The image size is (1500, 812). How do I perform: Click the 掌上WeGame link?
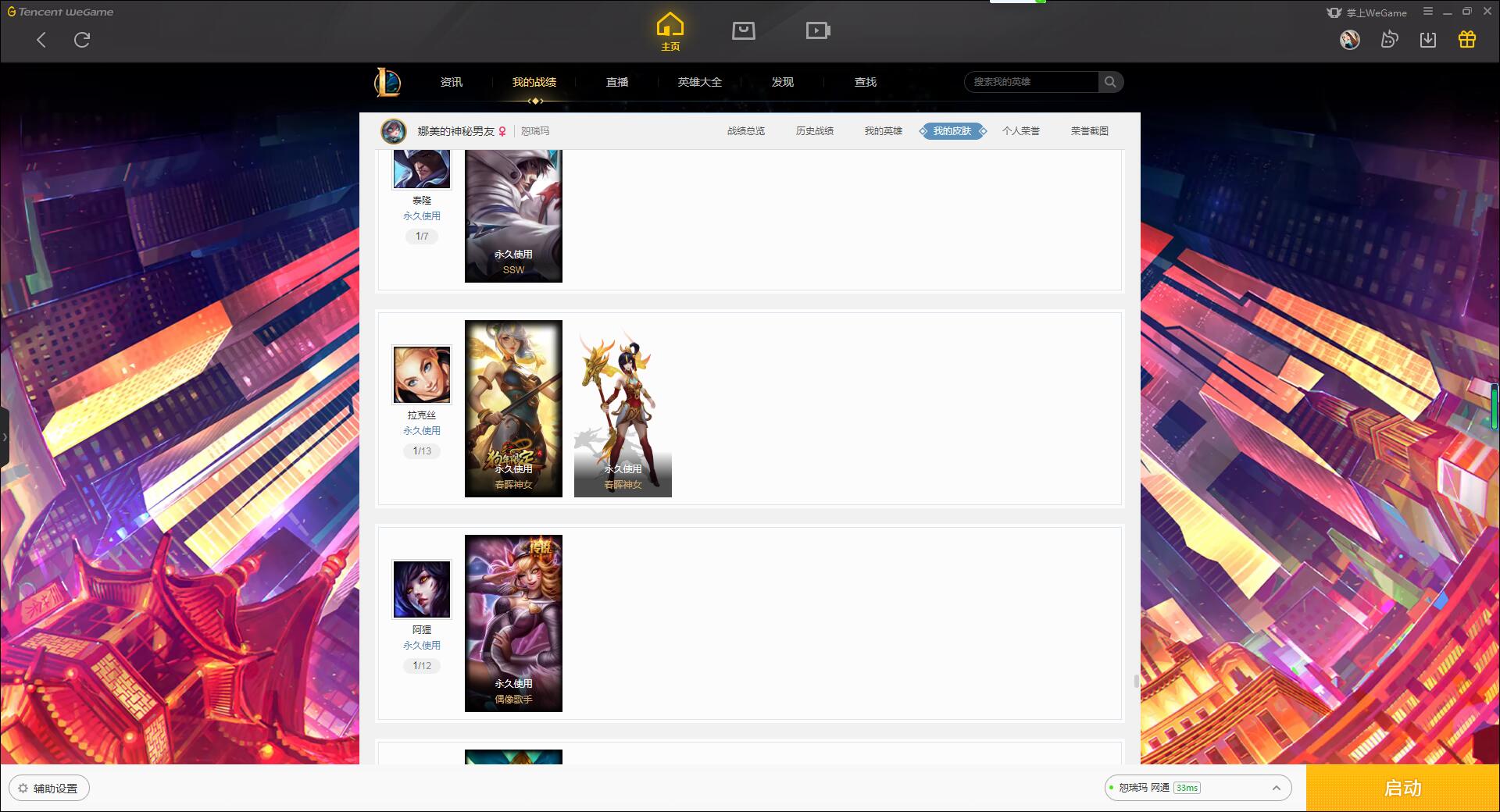click(x=1367, y=12)
